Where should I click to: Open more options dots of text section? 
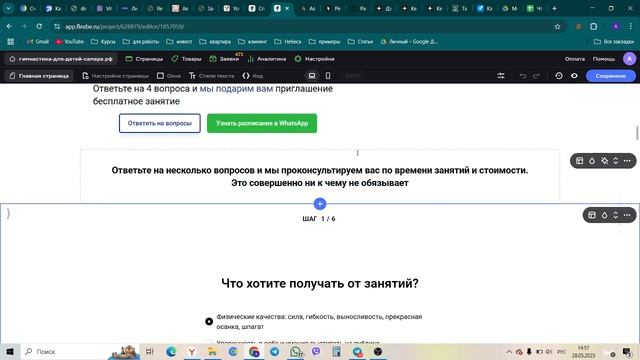(627, 161)
